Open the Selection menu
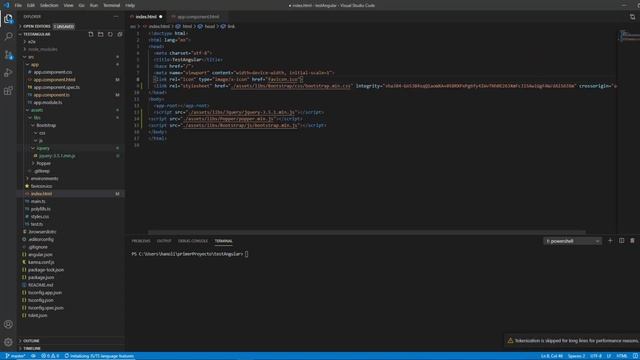 (x=49, y=5)
